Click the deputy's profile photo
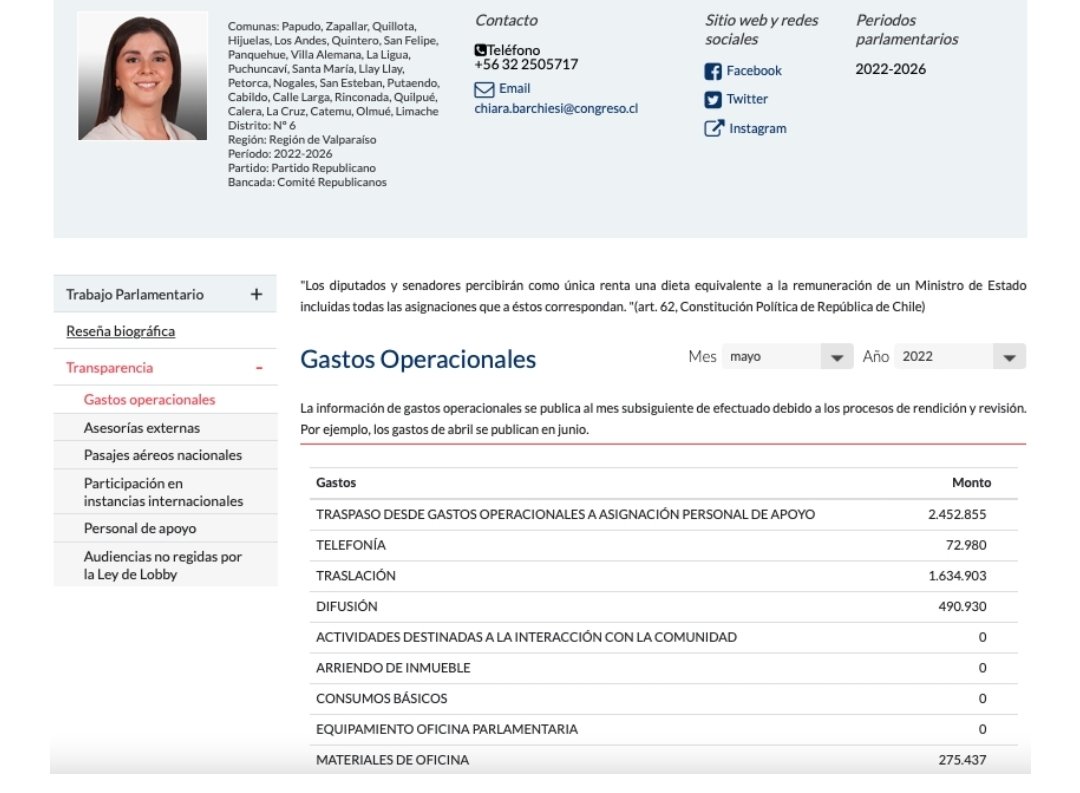 [x=143, y=76]
